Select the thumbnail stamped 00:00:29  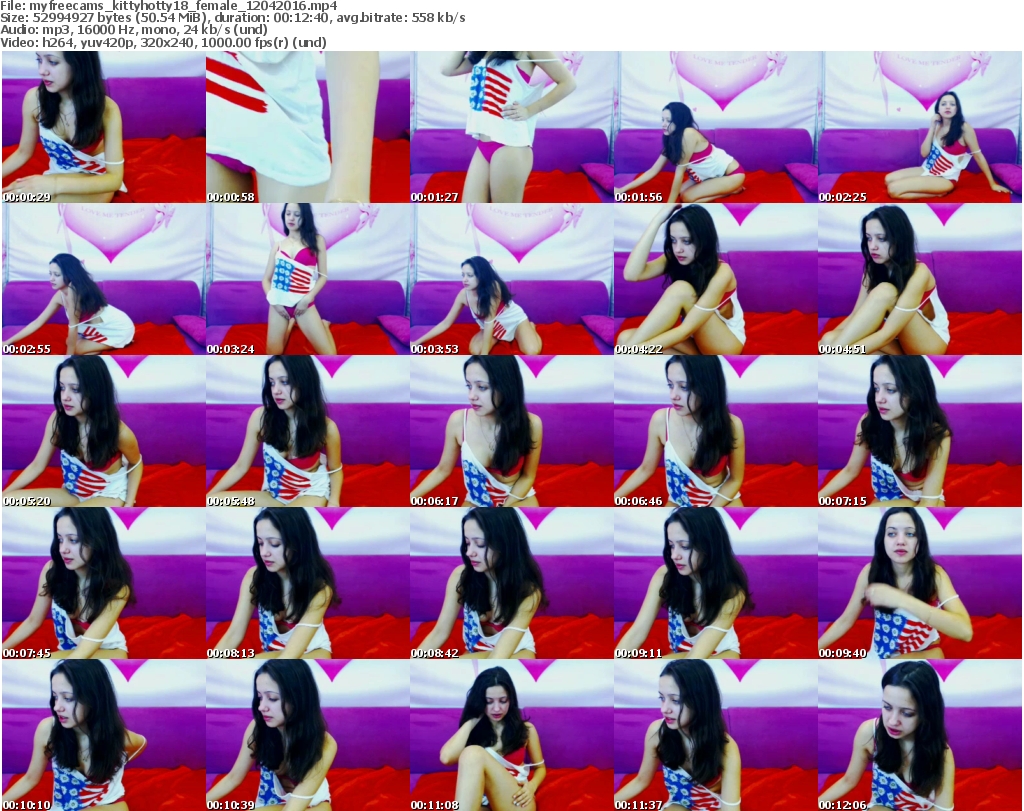point(103,127)
